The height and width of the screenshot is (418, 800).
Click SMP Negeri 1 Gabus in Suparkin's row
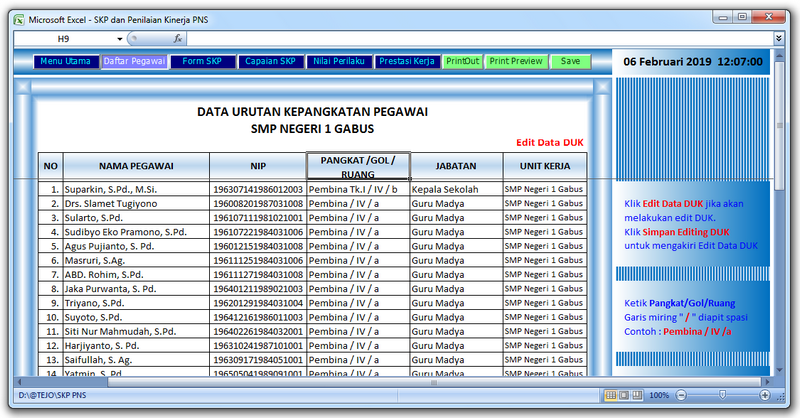[544, 189]
